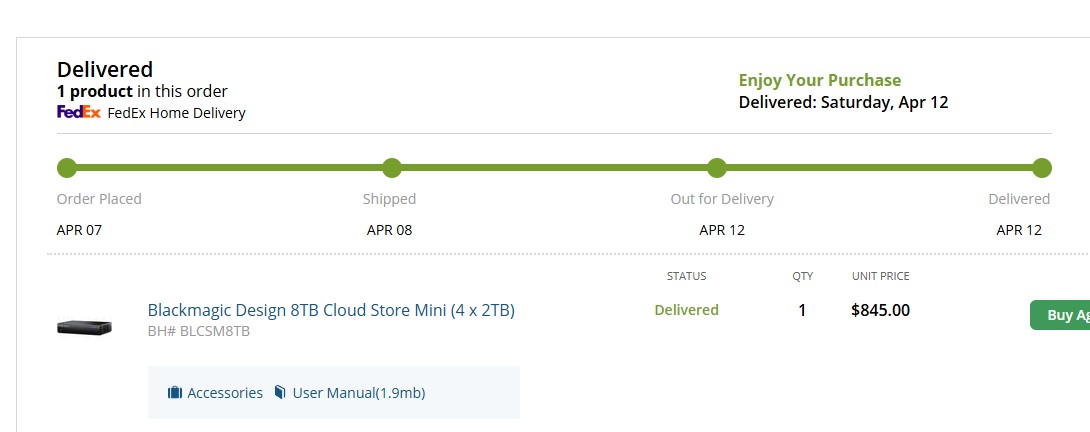Open the Accessories link
Viewport: 1090px width, 432px height.
tap(225, 393)
